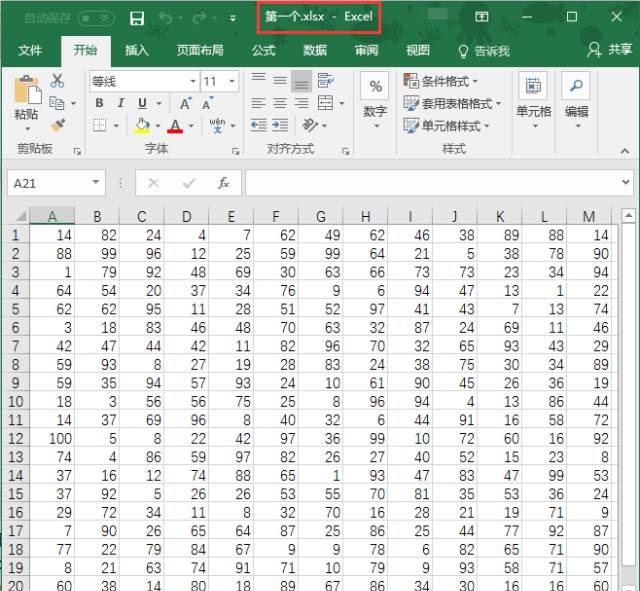Toggle Underline formatting
The width and height of the screenshot is (640, 591).
[142, 103]
